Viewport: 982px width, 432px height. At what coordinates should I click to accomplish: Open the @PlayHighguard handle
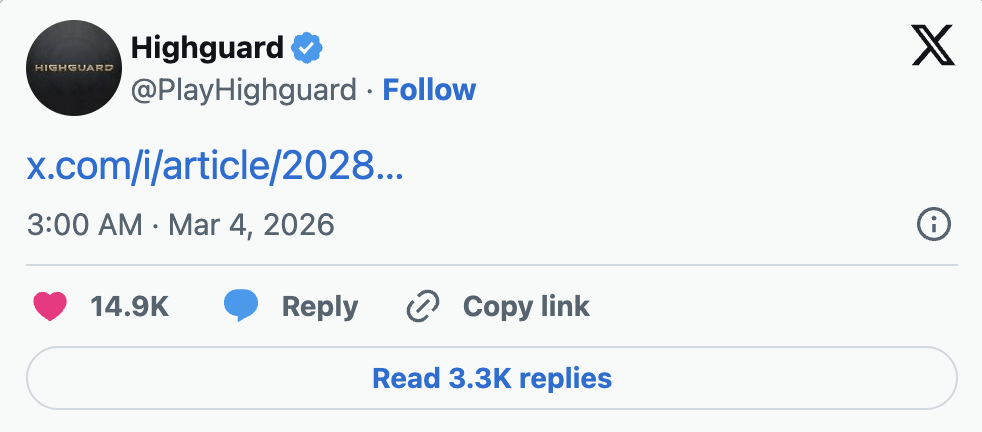pyautogui.click(x=244, y=90)
